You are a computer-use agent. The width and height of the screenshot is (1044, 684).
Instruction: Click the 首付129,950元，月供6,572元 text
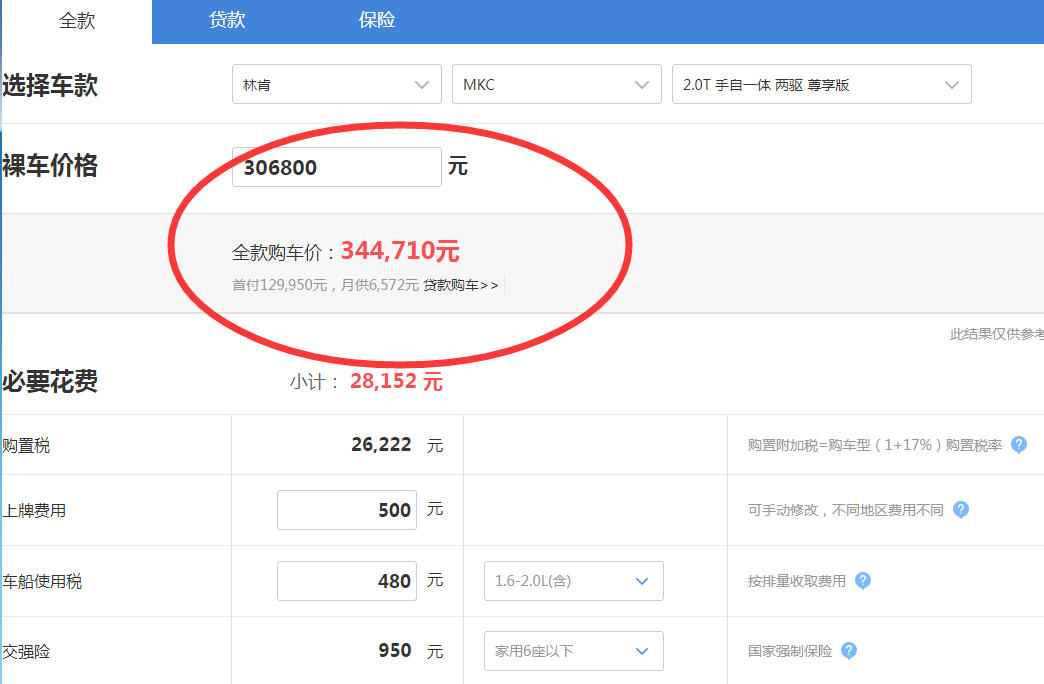point(326,285)
